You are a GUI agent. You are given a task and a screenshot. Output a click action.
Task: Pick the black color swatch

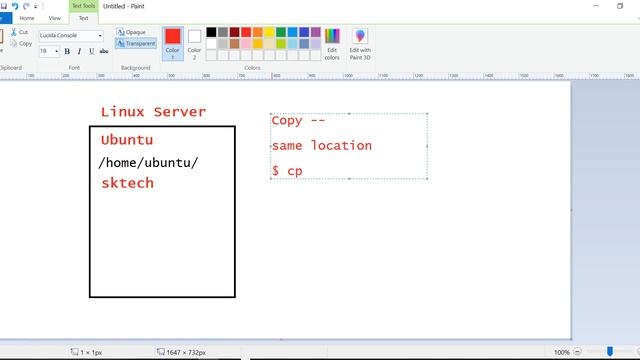pos(211,32)
